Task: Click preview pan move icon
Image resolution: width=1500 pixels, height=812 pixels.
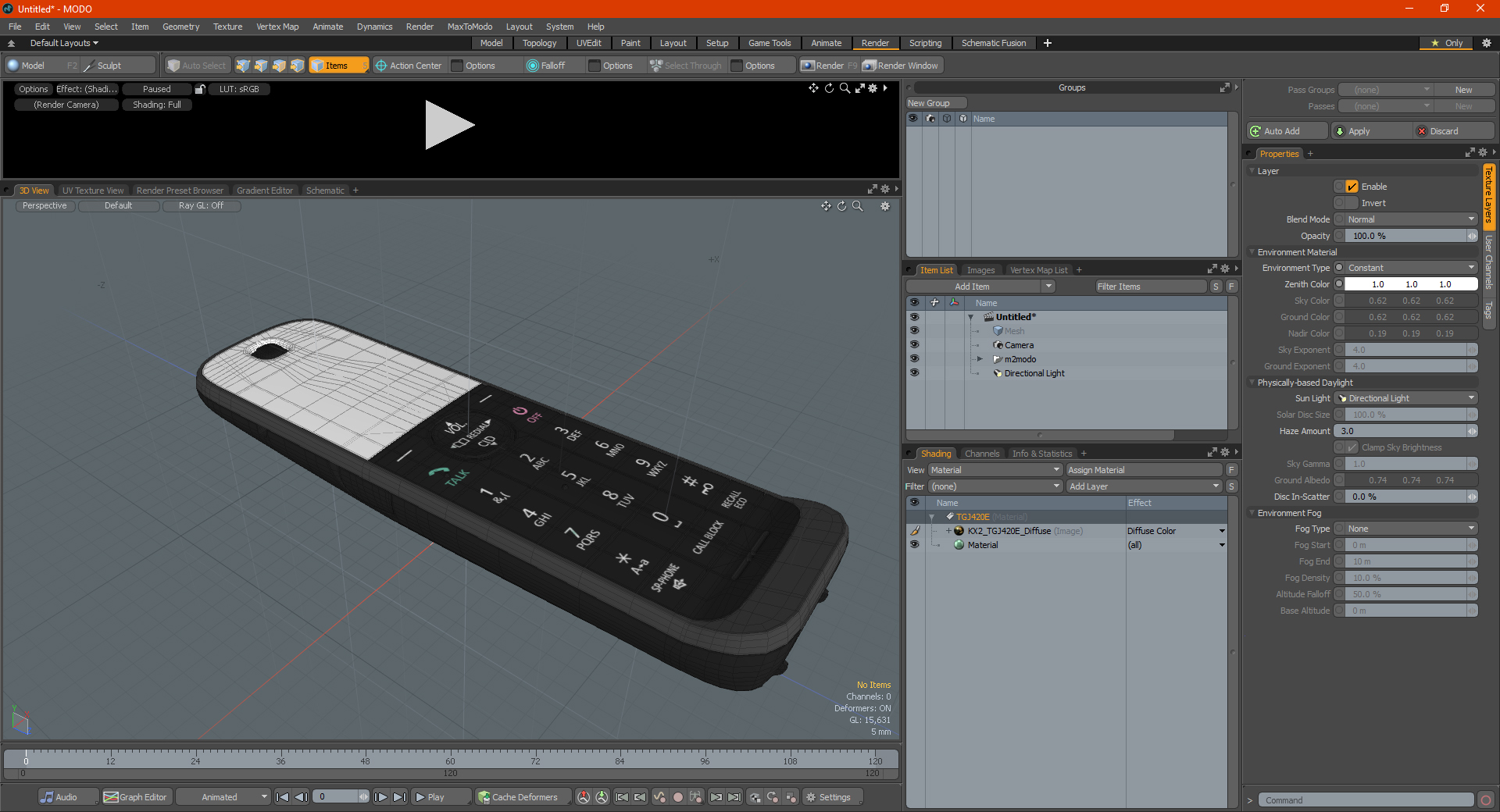Action: pyautogui.click(x=813, y=88)
